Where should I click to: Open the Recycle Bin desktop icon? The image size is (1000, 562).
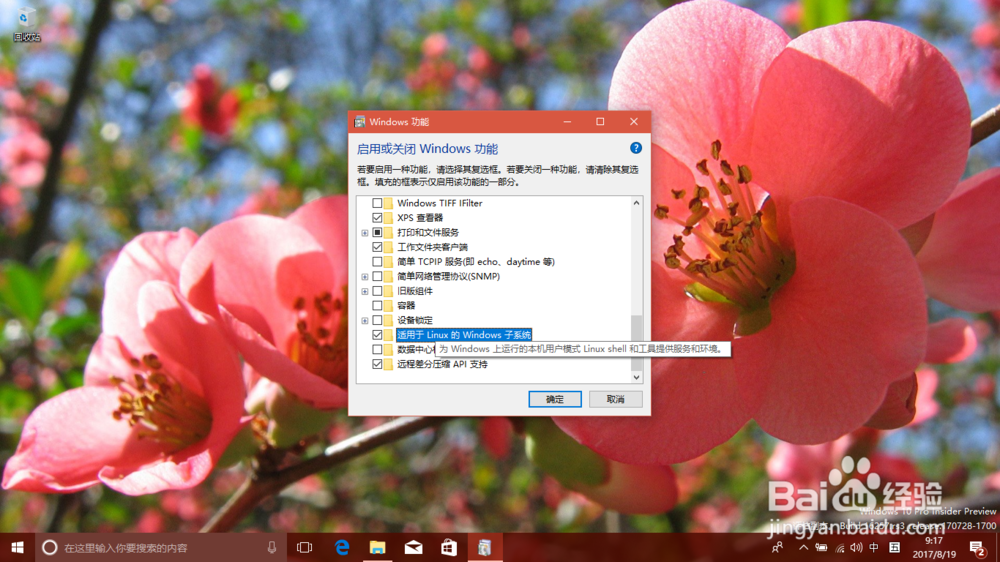pyautogui.click(x=26, y=26)
